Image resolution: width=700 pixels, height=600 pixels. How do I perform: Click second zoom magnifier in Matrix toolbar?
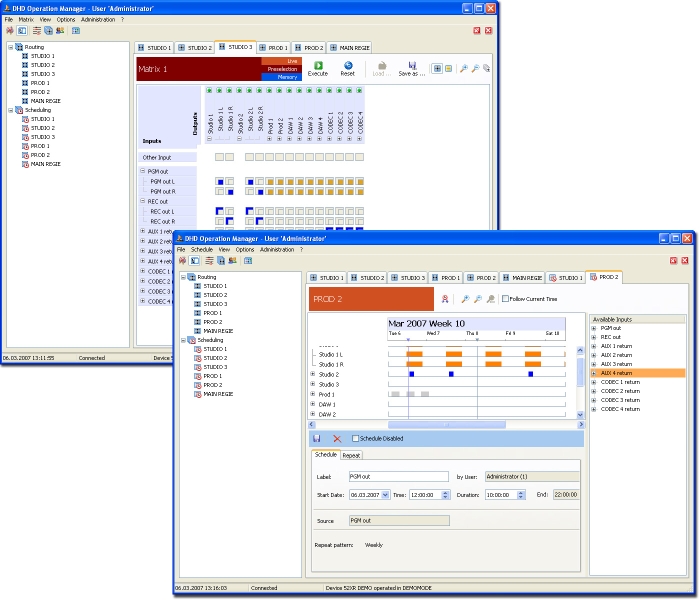point(475,68)
